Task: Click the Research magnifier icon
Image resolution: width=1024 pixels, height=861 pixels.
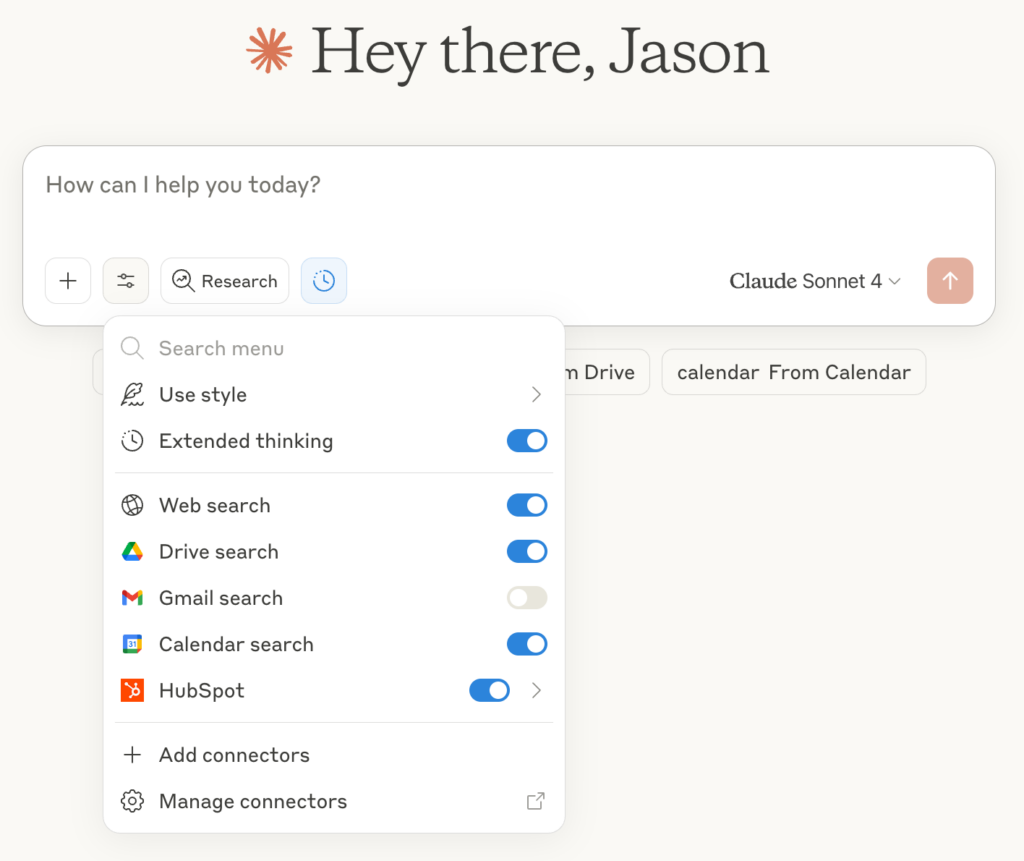Action: [183, 281]
